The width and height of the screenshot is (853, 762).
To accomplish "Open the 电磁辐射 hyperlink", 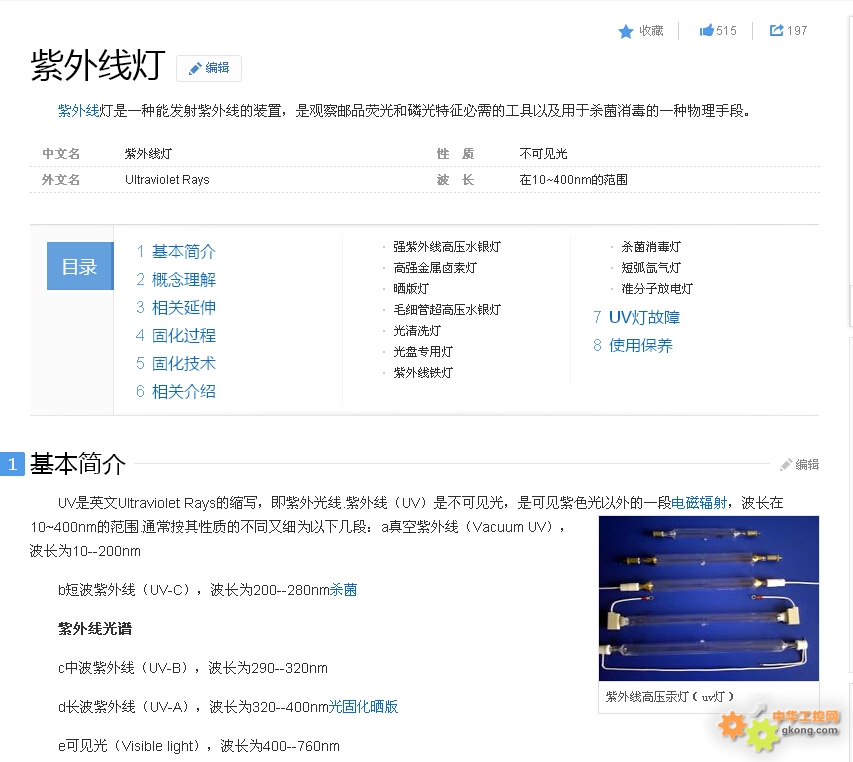I will click(699, 503).
